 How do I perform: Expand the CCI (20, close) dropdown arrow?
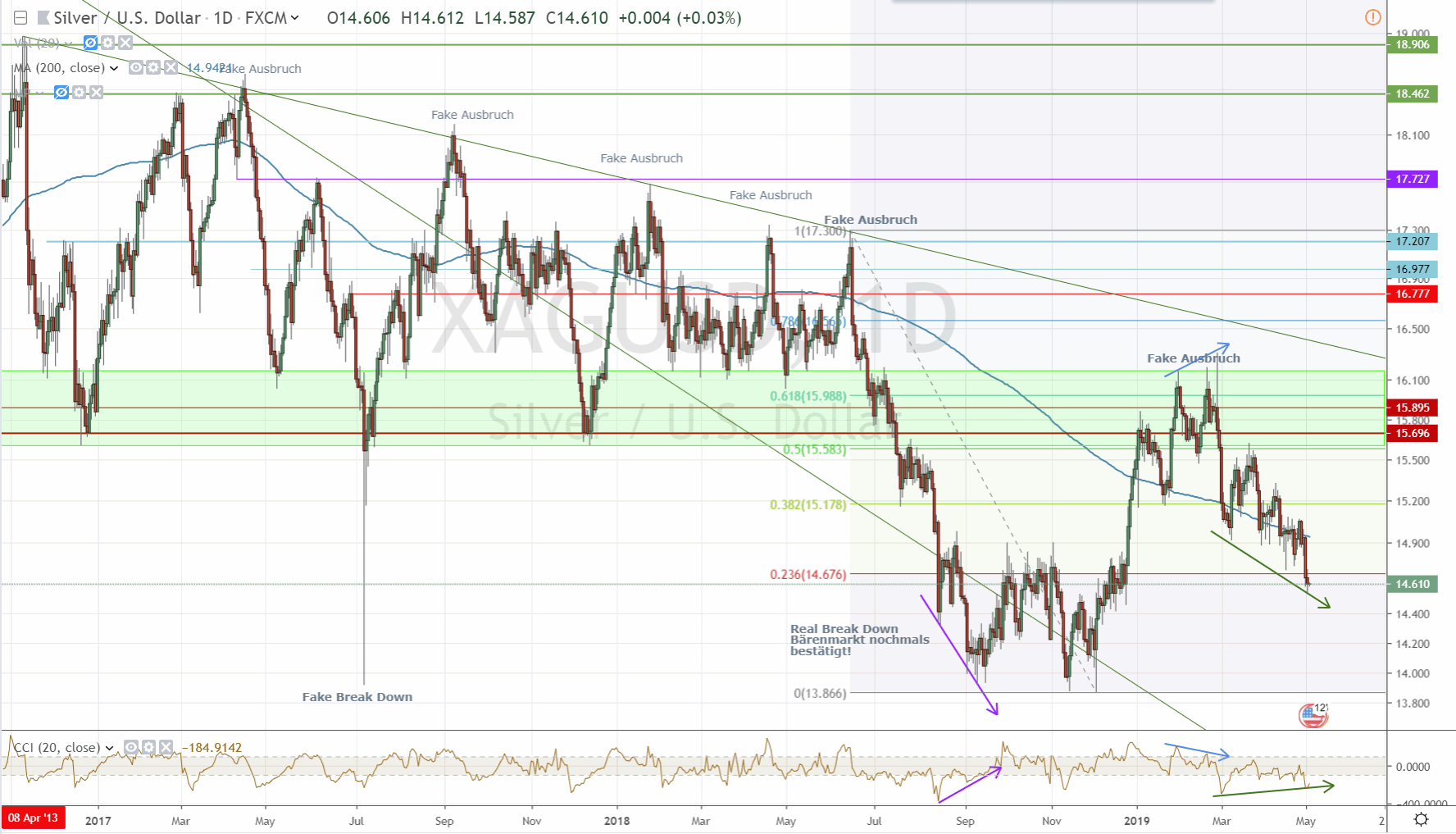[x=109, y=748]
